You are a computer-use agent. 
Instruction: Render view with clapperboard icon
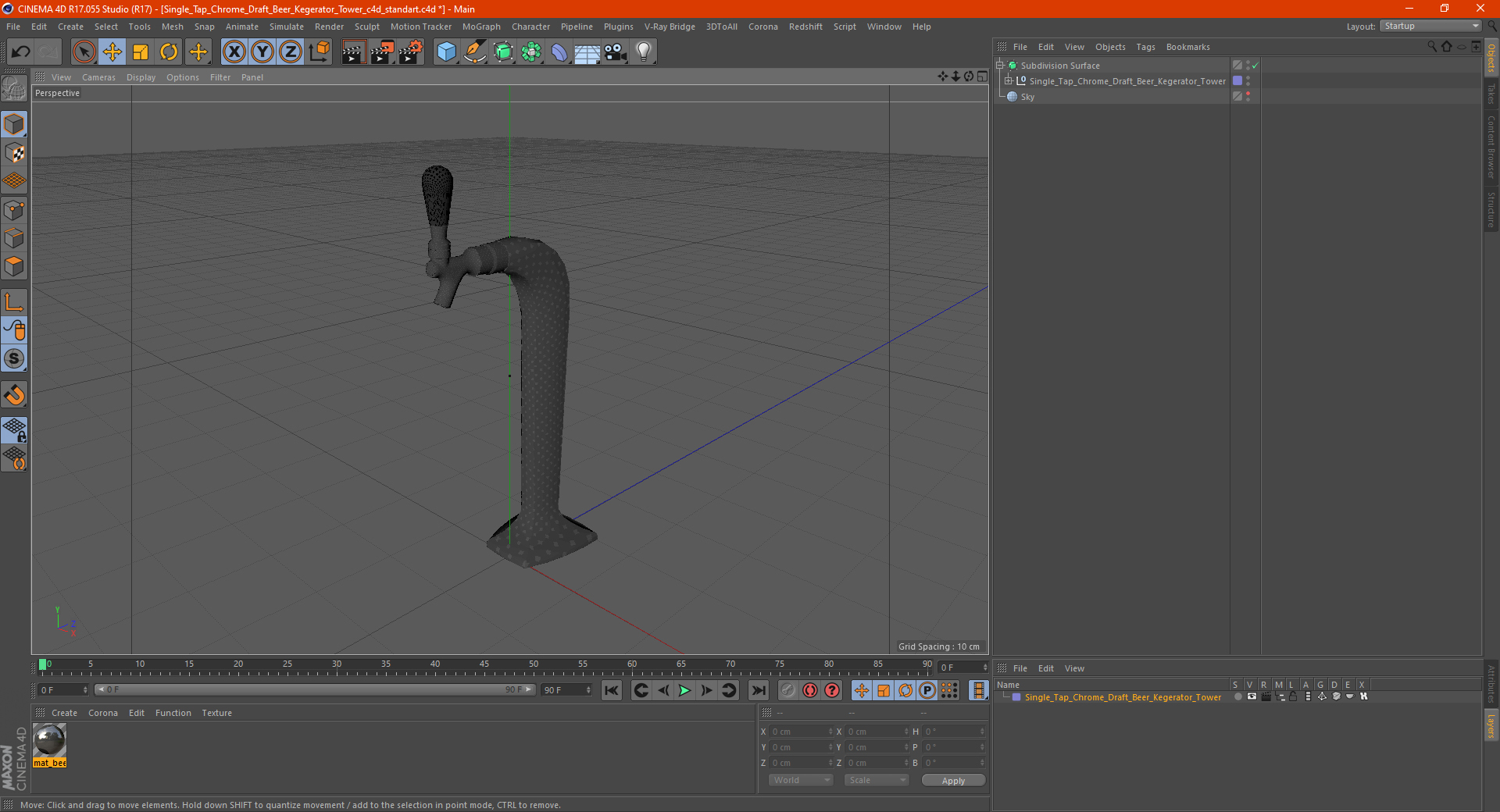(353, 52)
